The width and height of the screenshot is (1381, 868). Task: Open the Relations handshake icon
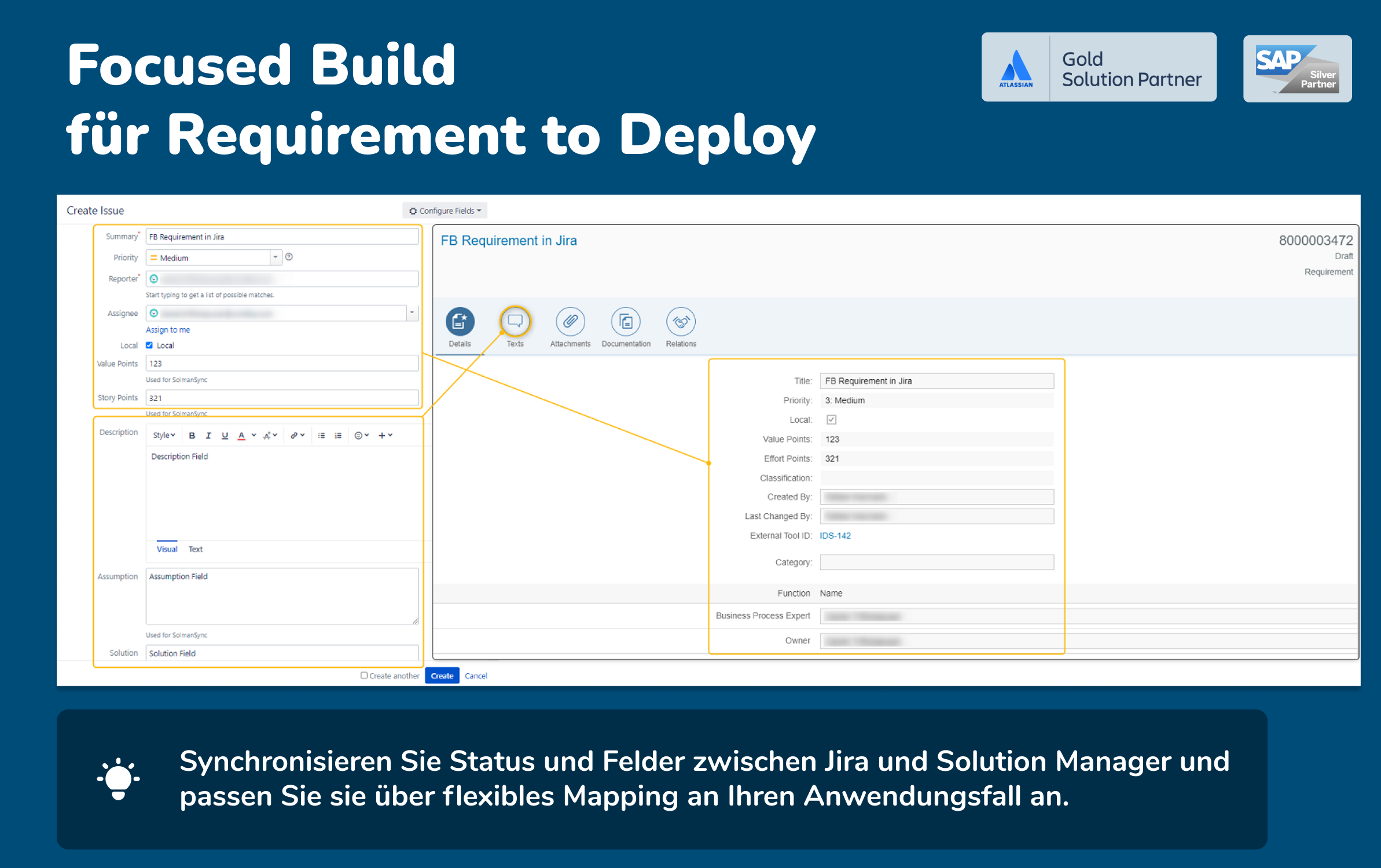pos(681,321)
